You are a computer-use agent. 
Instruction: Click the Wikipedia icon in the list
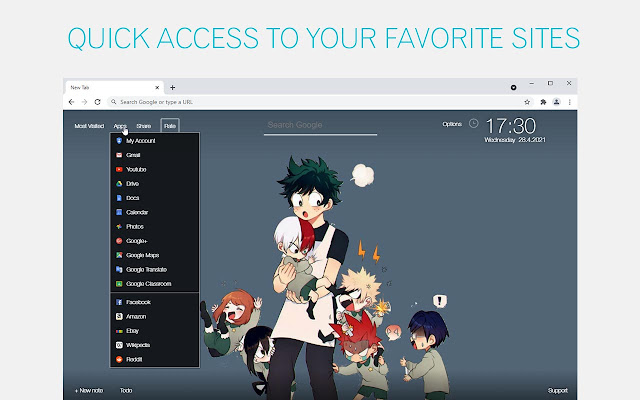[x=119, y=345]
